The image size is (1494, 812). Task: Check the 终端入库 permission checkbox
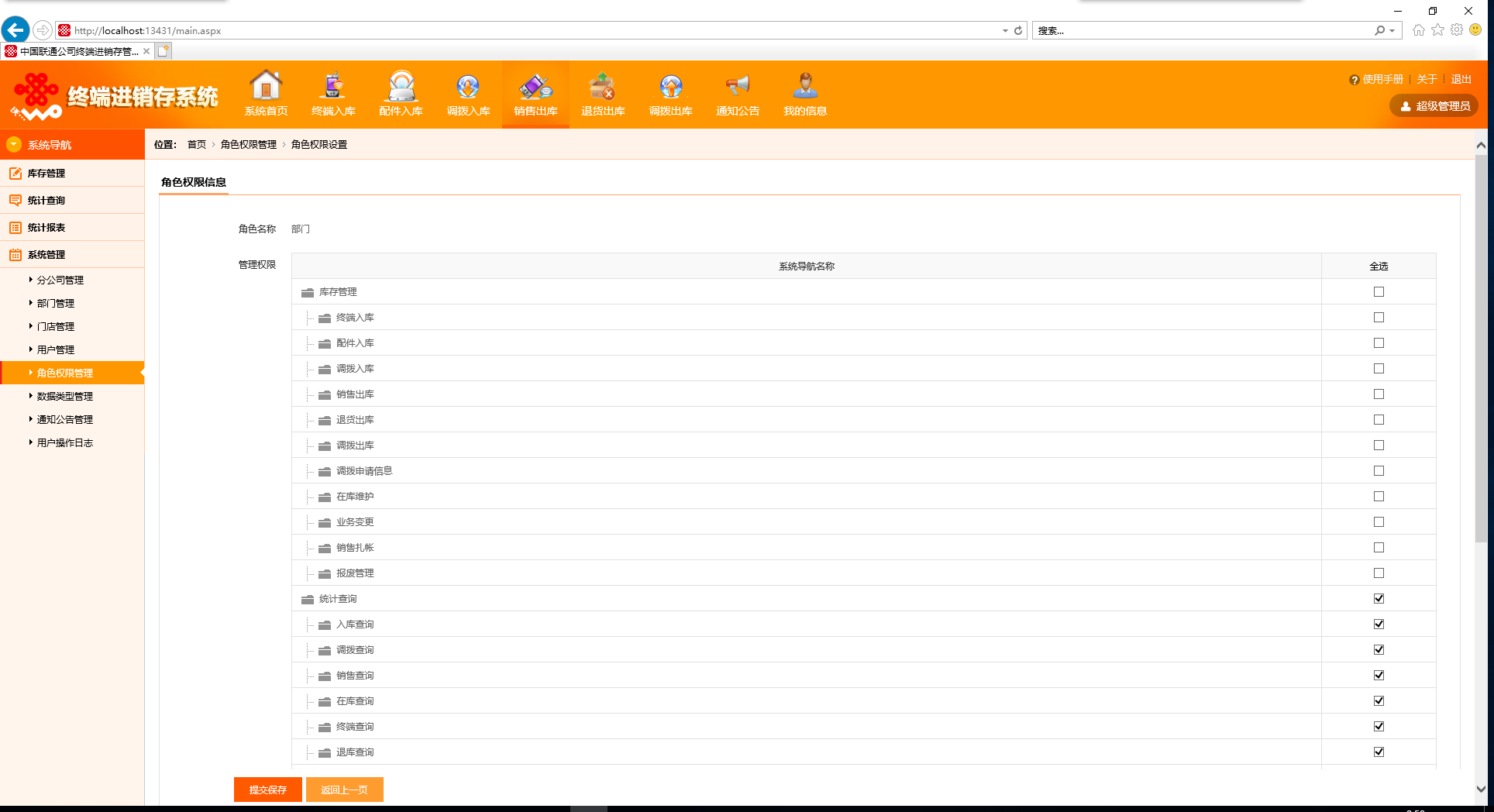1379,317
